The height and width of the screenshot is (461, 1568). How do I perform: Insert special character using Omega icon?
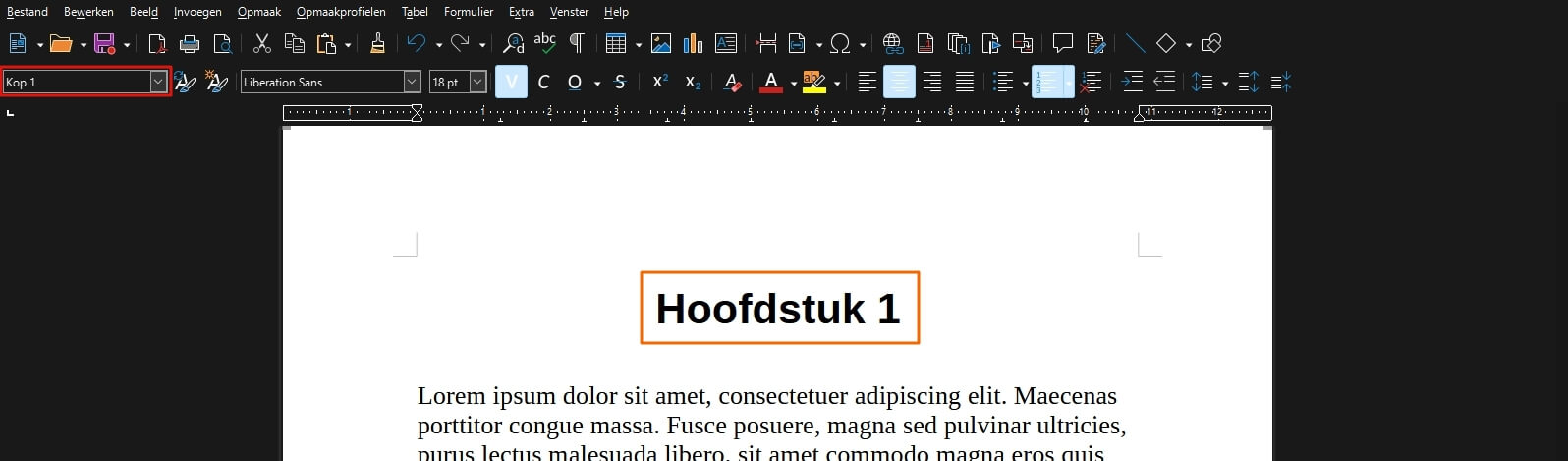(x=840, y=44)
